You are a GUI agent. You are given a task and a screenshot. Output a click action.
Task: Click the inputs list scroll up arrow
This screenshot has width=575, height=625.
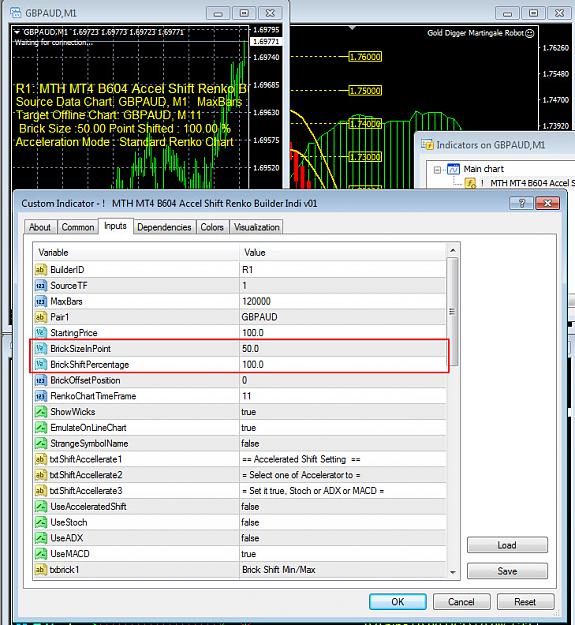453,251
